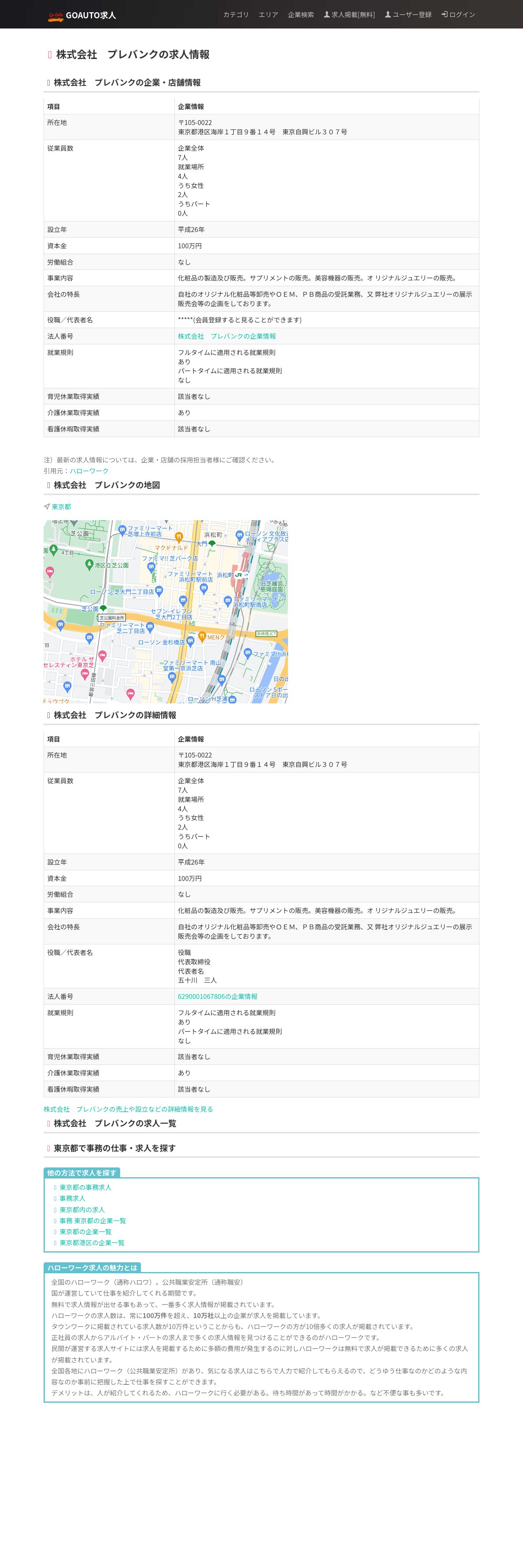Click the page heading 株式会社 プレバンクの求人情報
The height and width of the screenshot is (1568, 523).
pos(133,55)
